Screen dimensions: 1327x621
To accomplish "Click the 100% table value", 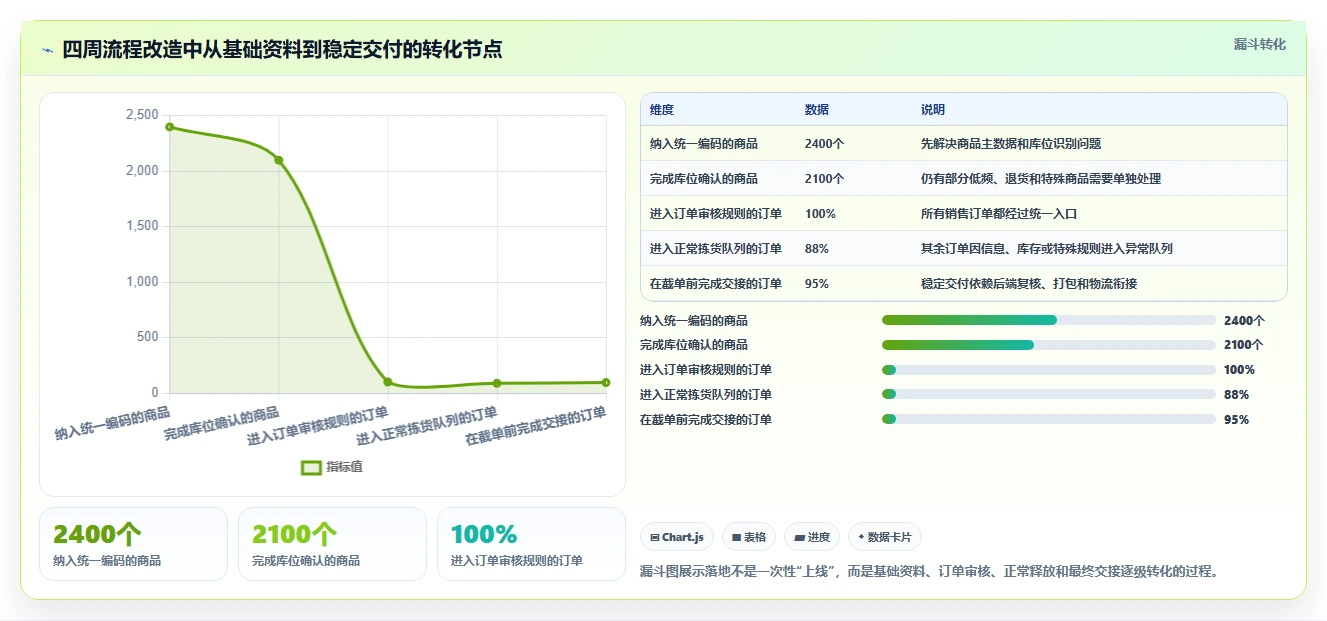I will (x=820, y=214).
